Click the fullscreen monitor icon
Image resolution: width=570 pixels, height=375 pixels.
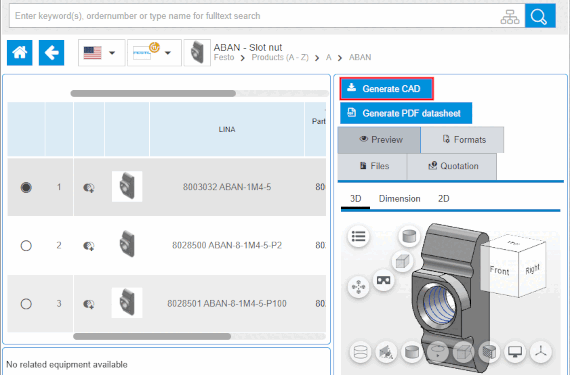pos(515,352)
